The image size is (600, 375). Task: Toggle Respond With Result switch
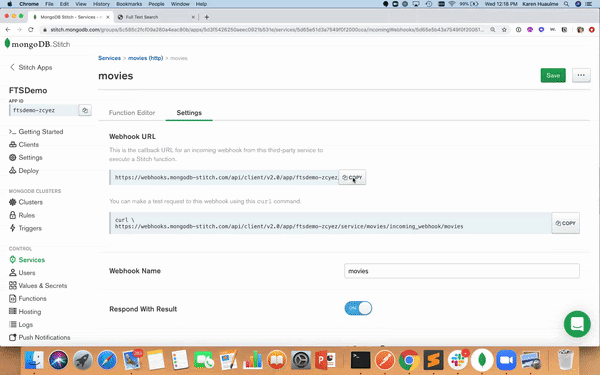[358, 308]
